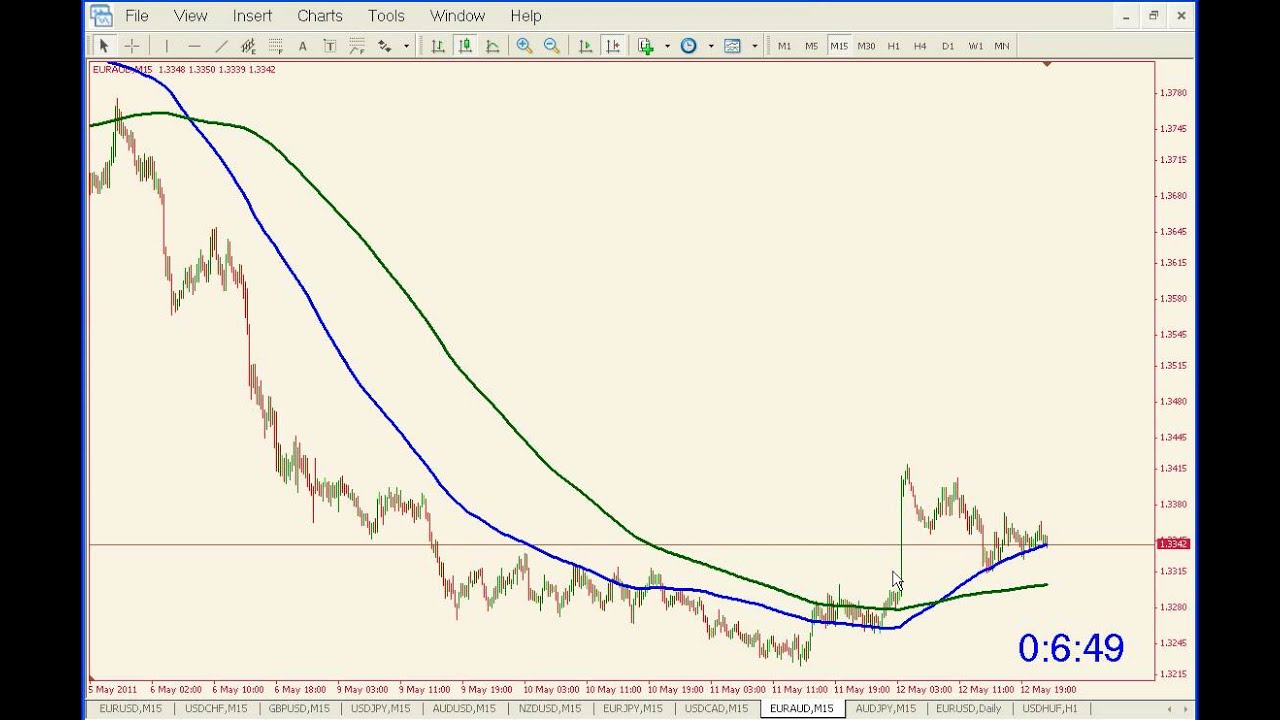Click the chart templates icon
This screenshot has height=720, width=1280.
(x=732, y=46)
